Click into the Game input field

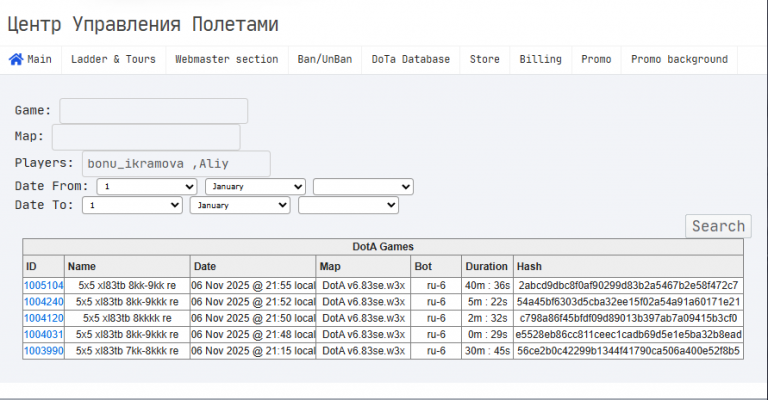[153, 111]
